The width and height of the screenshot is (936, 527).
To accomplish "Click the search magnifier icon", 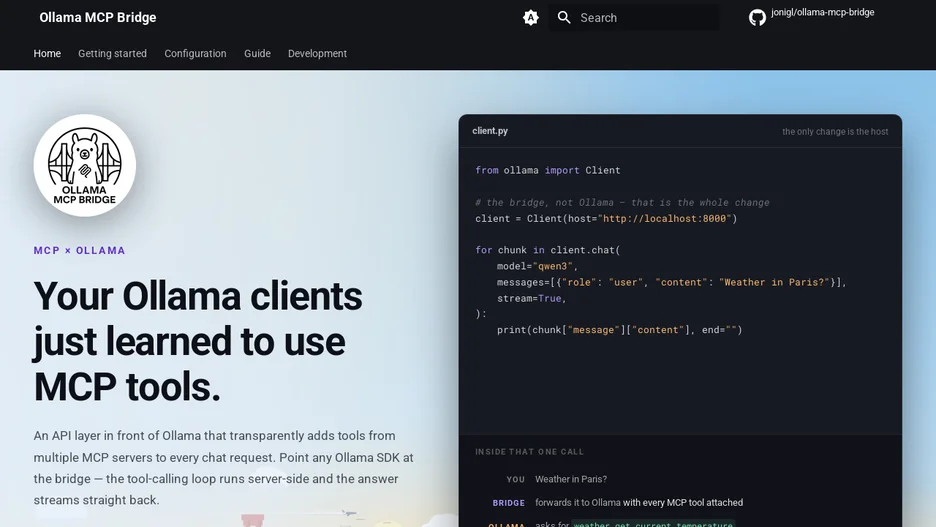I will [x=564, y=18].
